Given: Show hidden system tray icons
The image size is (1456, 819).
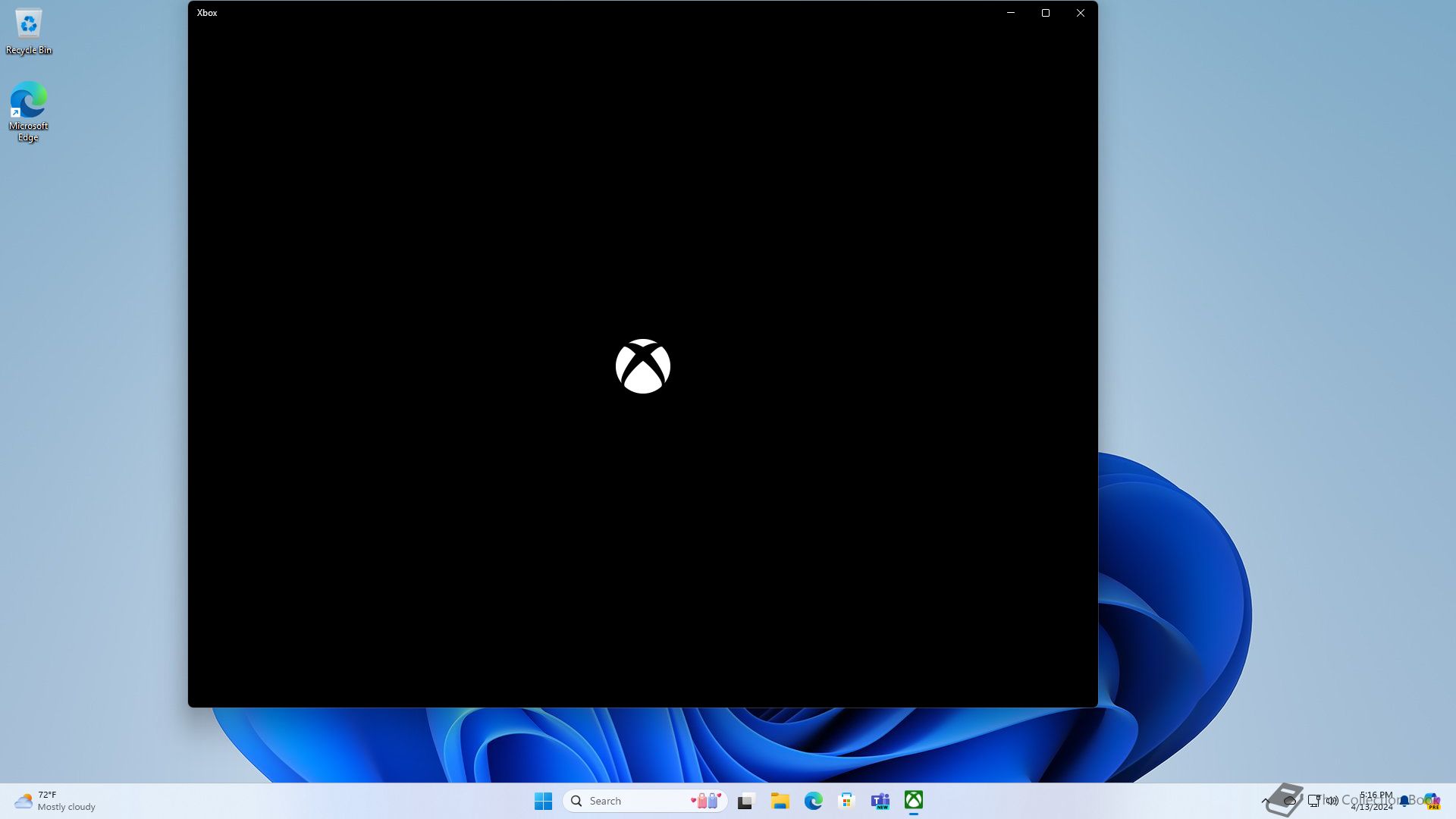Looking at the screenshot, I should [x=1265, y=801].
